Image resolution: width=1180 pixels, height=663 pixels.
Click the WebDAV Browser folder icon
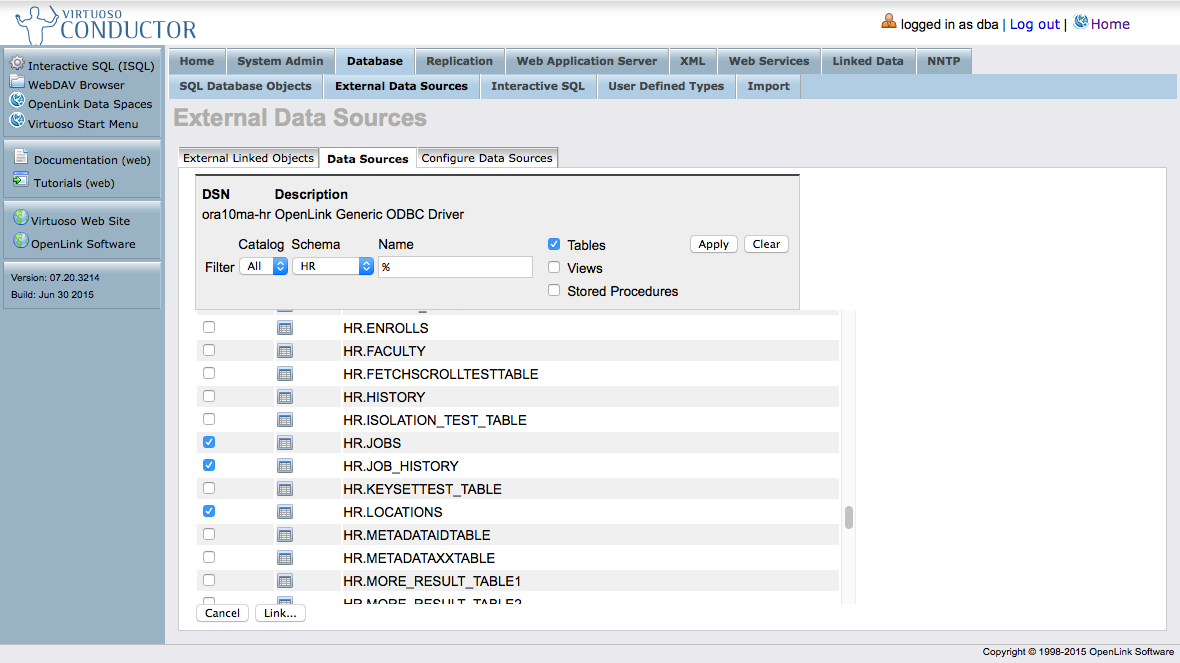pos(17,83)
